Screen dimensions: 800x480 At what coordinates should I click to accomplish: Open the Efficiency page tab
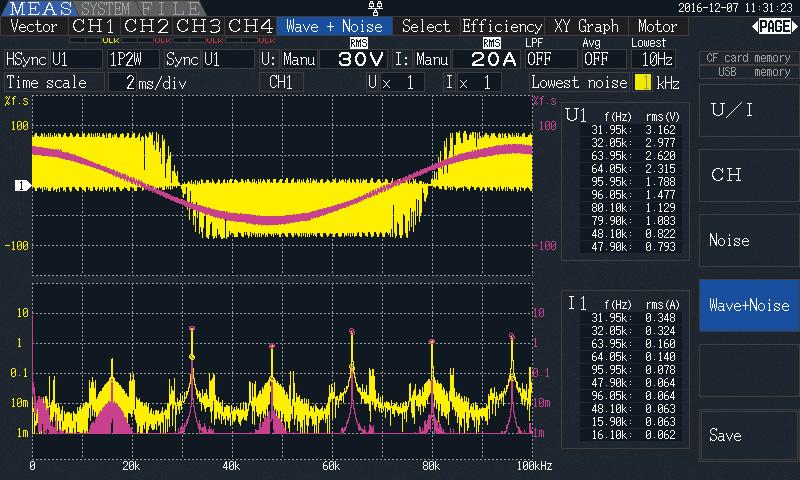coord(502,26)
